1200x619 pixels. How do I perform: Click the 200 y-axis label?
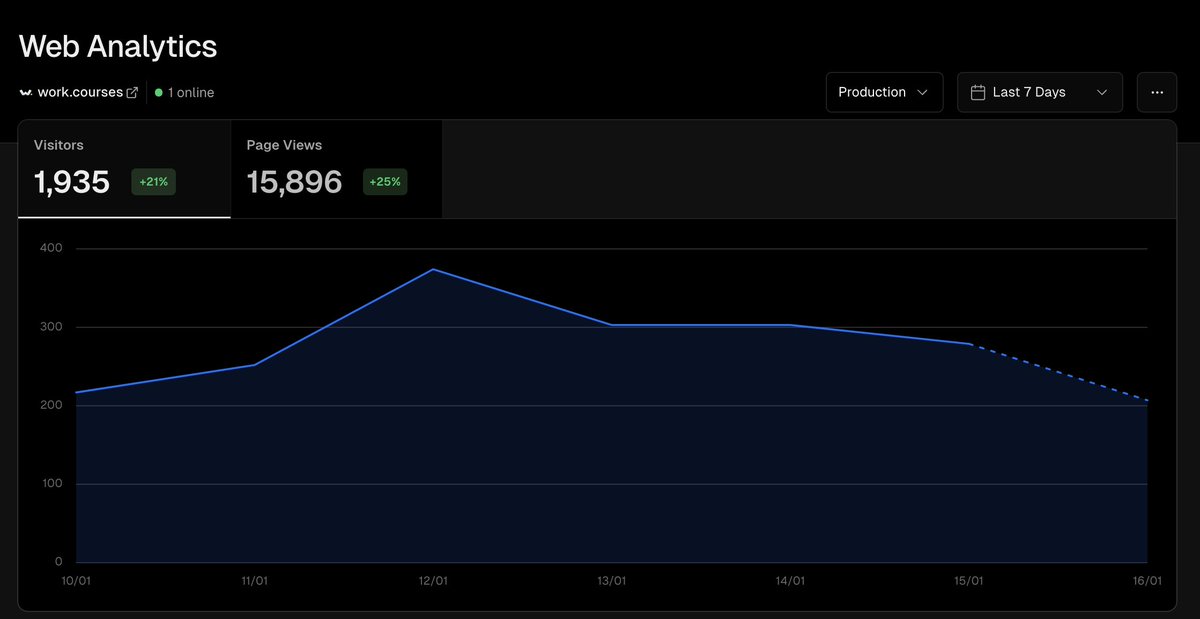(x=51, y=405)
